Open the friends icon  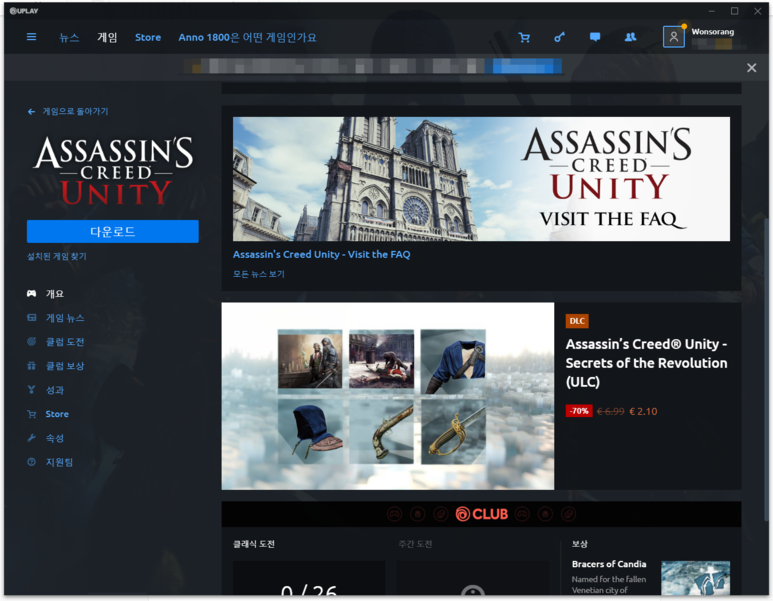tap(630, 37)
